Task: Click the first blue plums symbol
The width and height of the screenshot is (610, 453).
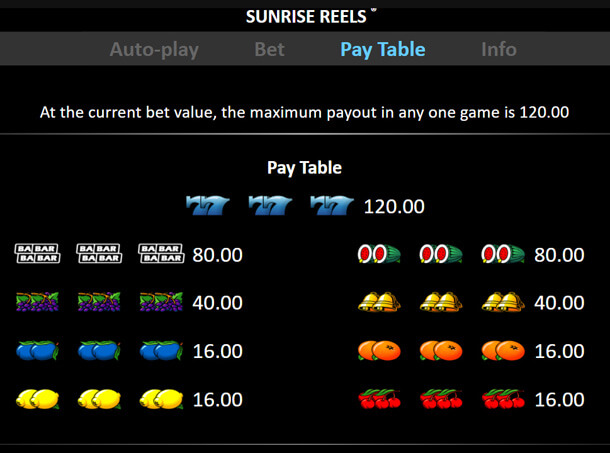Action: 37,350
